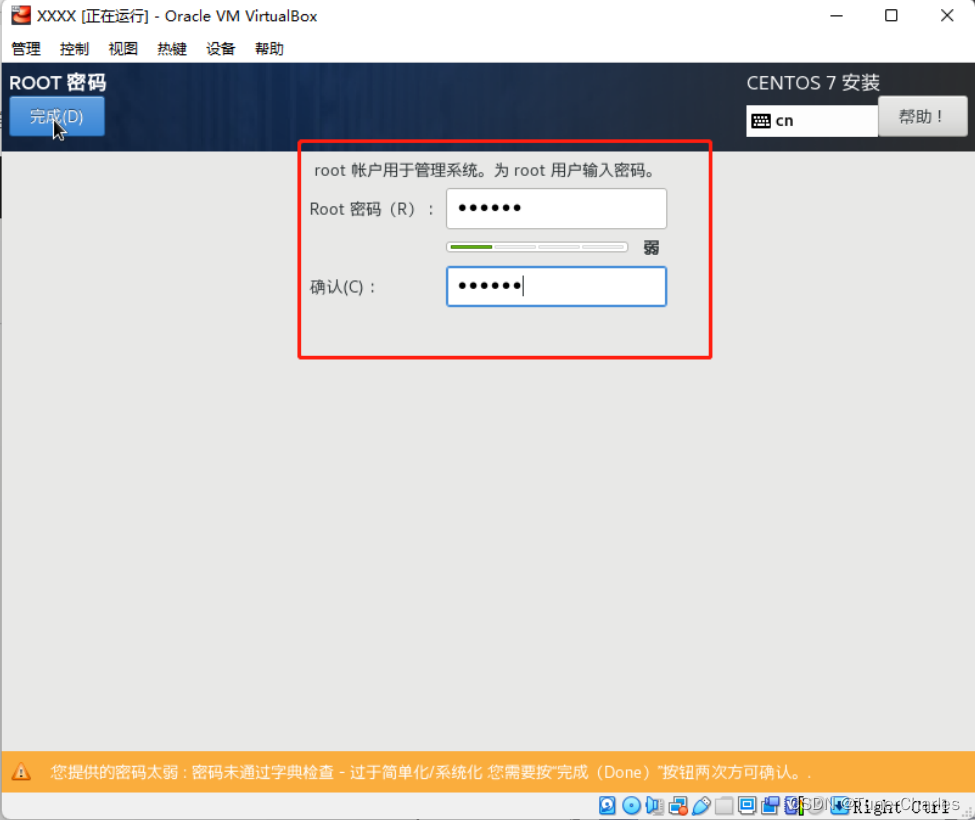Click the display monitor status icon
975x820 pixels.
pos(747,805)
